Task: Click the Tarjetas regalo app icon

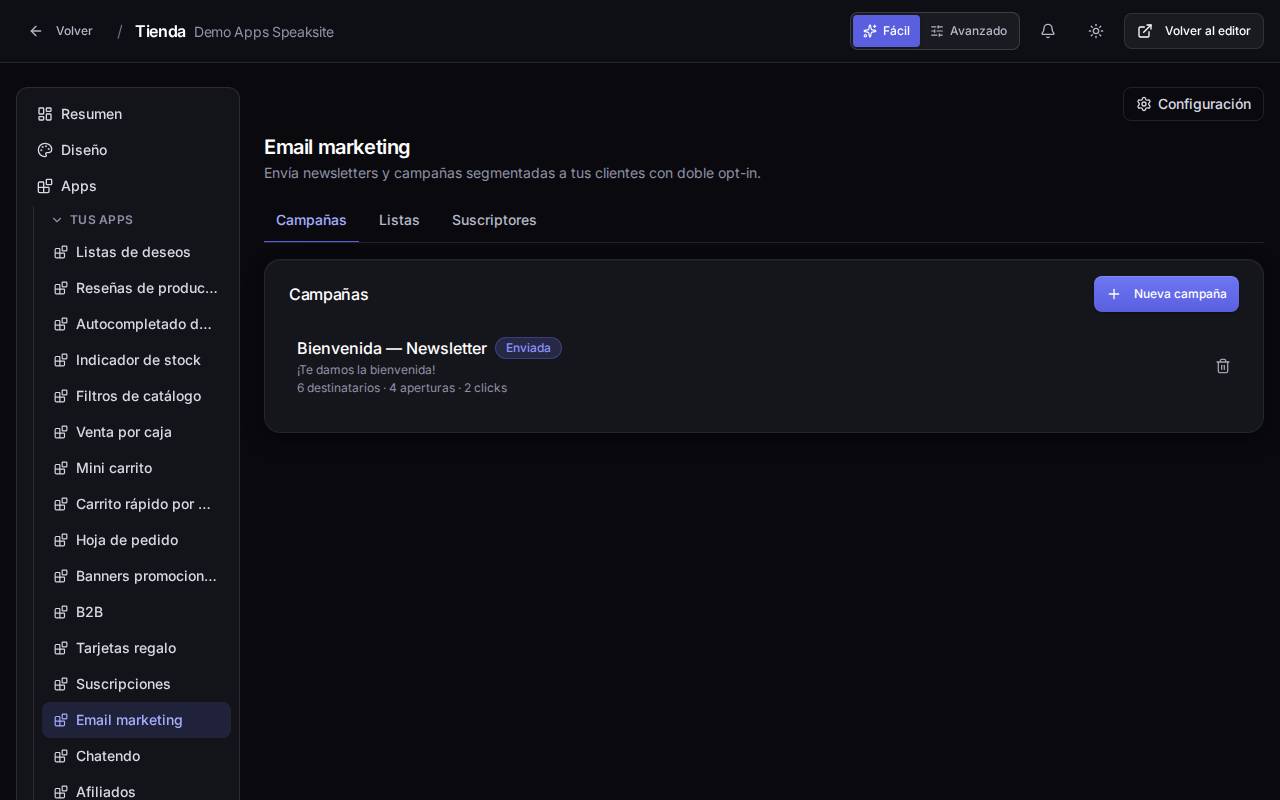Action: (x=60, y=648)
